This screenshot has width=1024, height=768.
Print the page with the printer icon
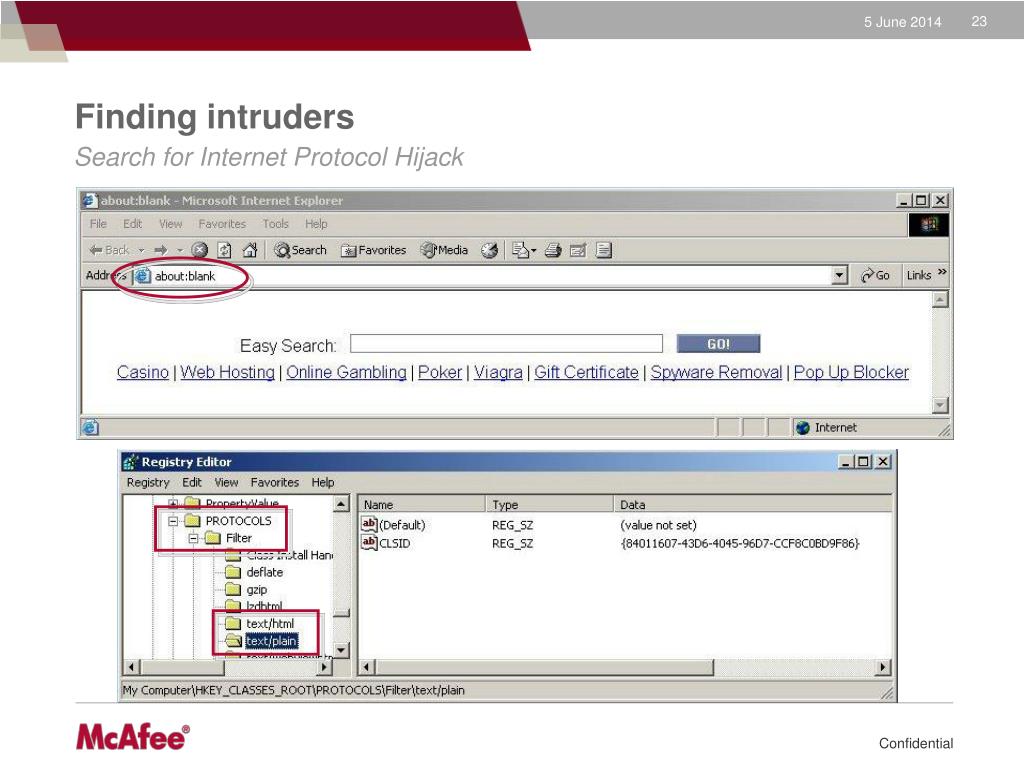553,250
